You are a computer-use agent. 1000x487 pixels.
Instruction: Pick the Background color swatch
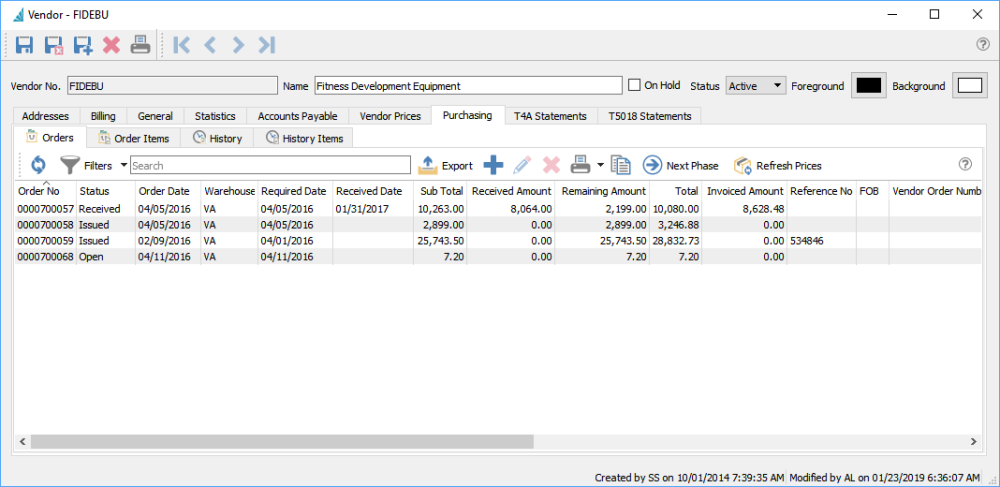(969, 85)
